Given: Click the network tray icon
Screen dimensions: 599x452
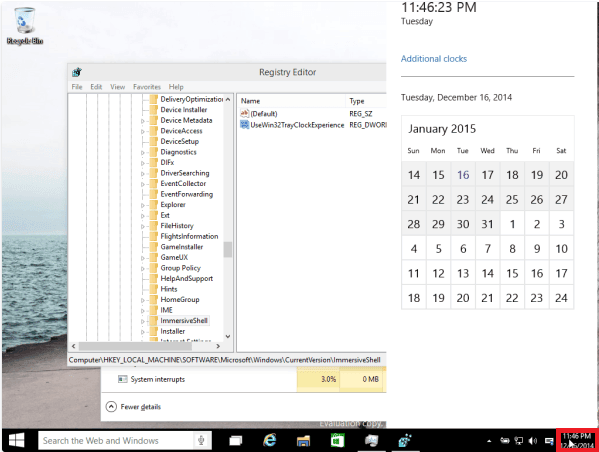Looking at the screenshot, I should click(518, 441).
